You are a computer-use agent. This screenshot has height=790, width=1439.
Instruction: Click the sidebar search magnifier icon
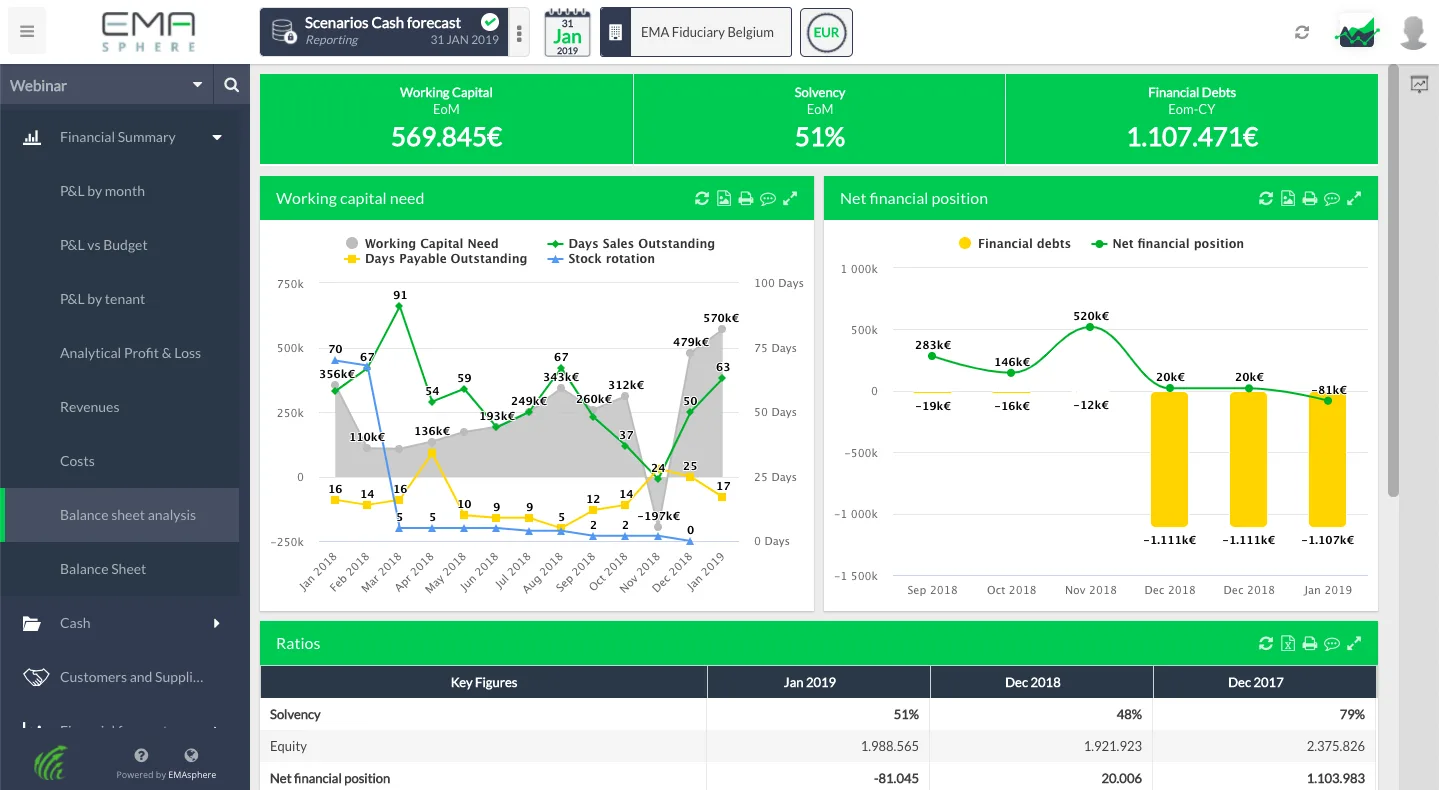click(232, 86)
